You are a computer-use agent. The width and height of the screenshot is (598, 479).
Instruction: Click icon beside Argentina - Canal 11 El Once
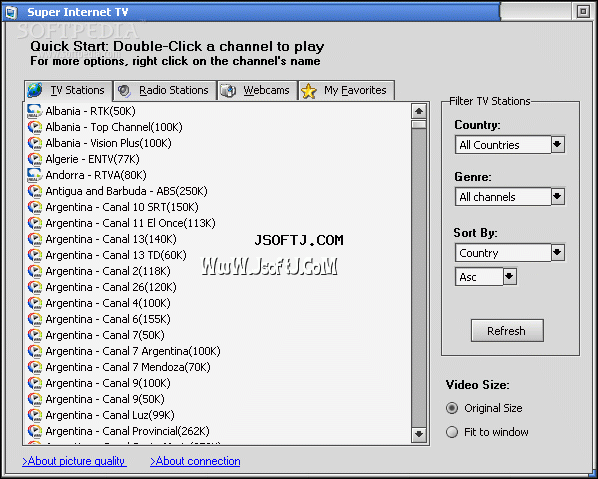pyautogui.click(x=35, y=223)
